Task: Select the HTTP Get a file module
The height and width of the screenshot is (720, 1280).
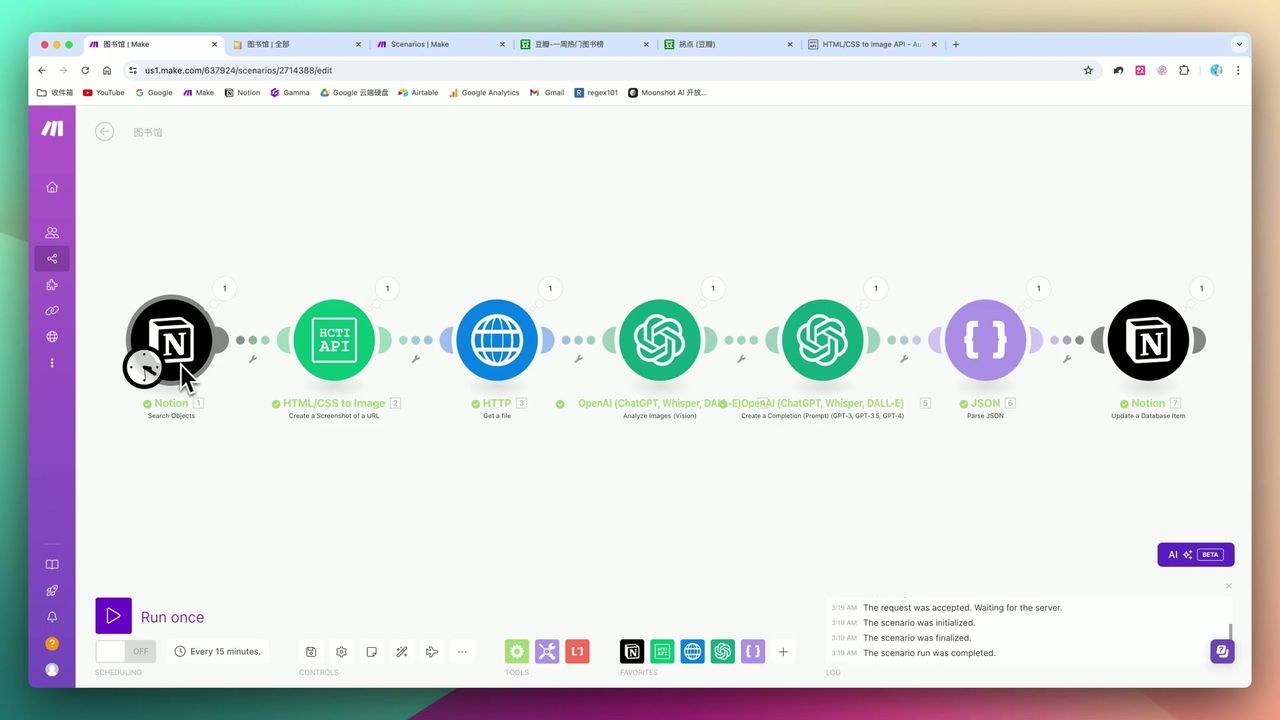Action: [497, 340]
